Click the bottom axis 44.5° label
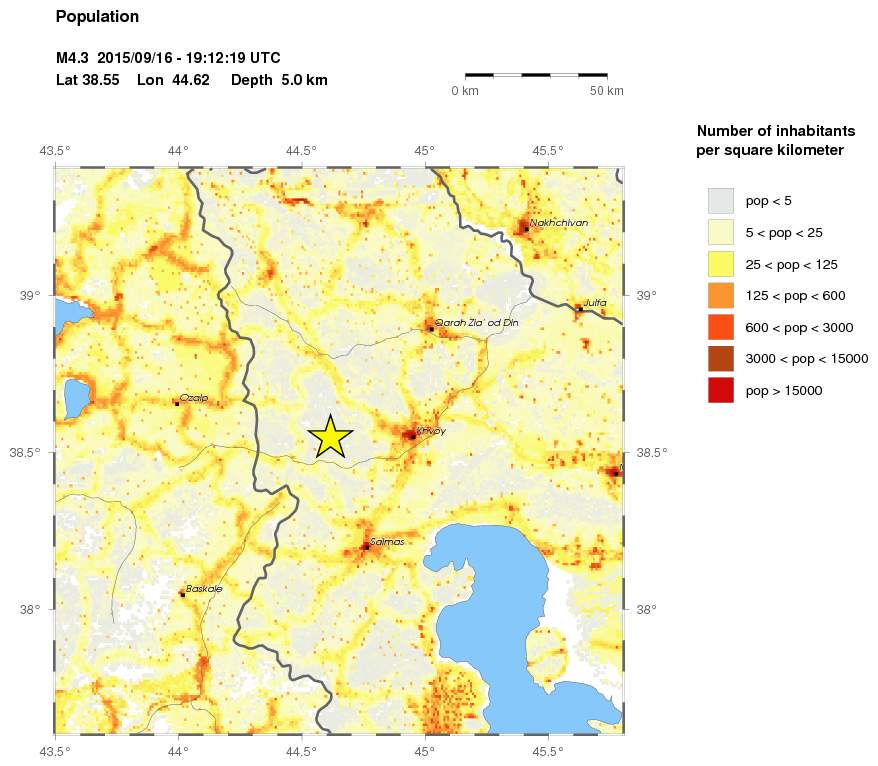 tap(301, 751)
